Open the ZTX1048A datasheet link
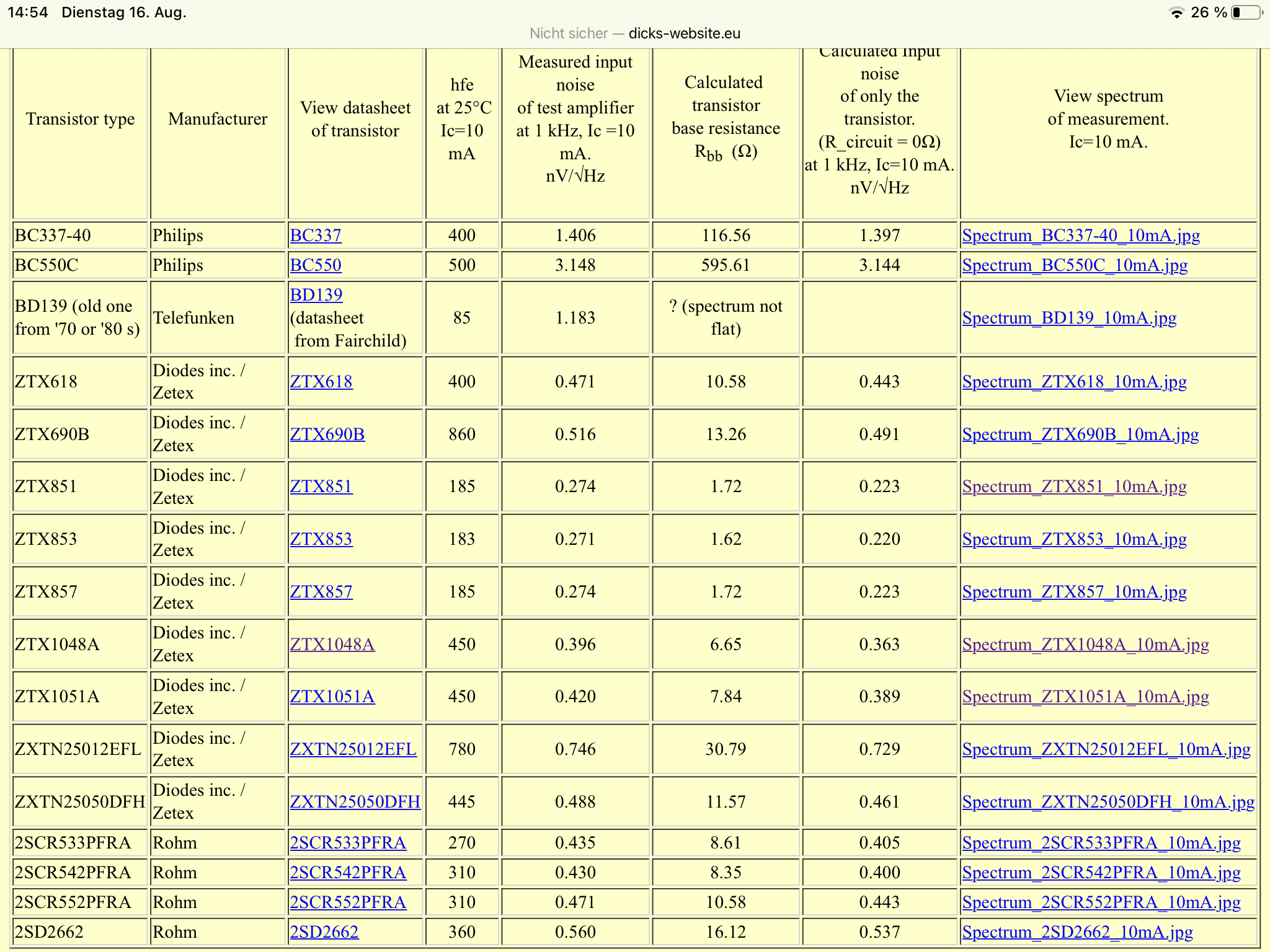The image size is (1270, 952). pos(332,645)
